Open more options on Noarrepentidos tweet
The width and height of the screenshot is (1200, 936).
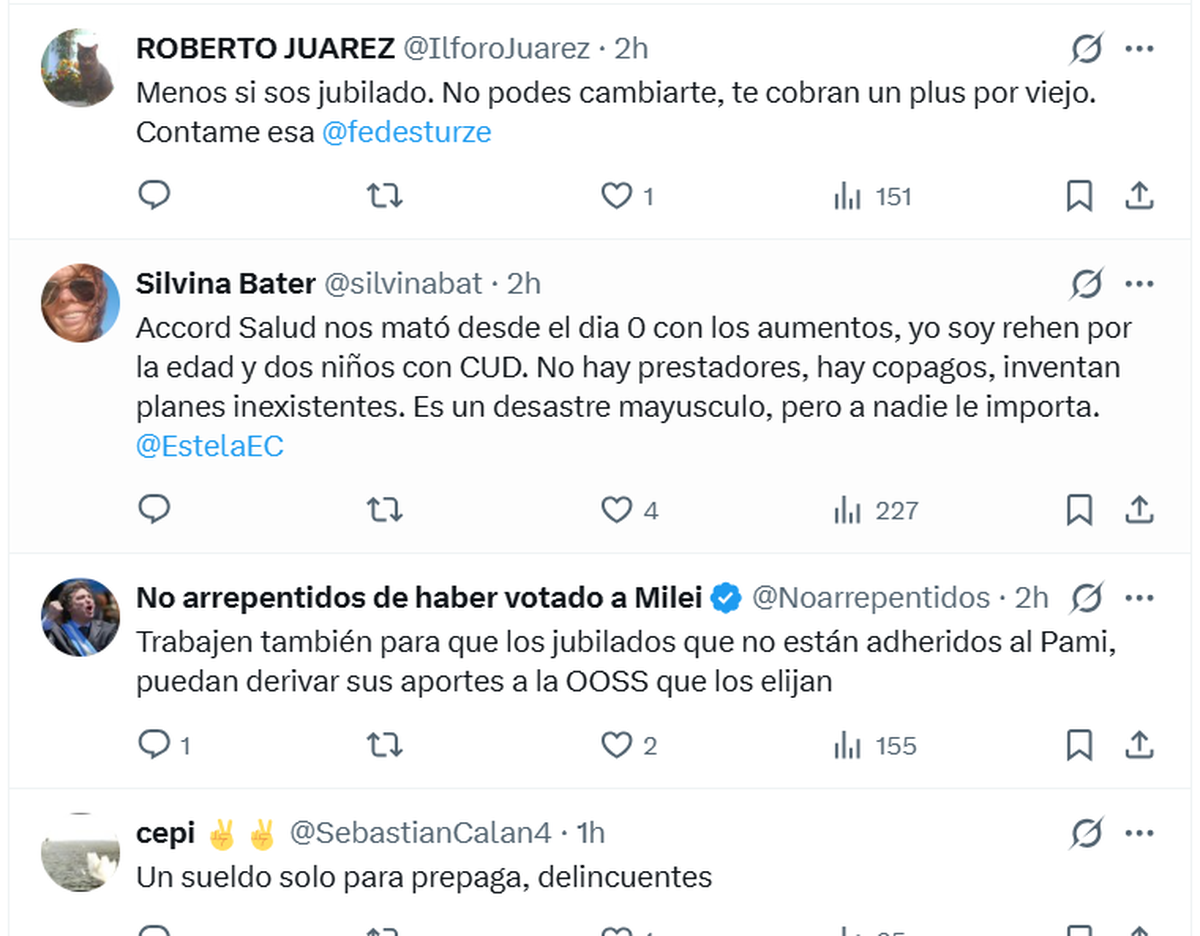click(x=1140, y=598)
